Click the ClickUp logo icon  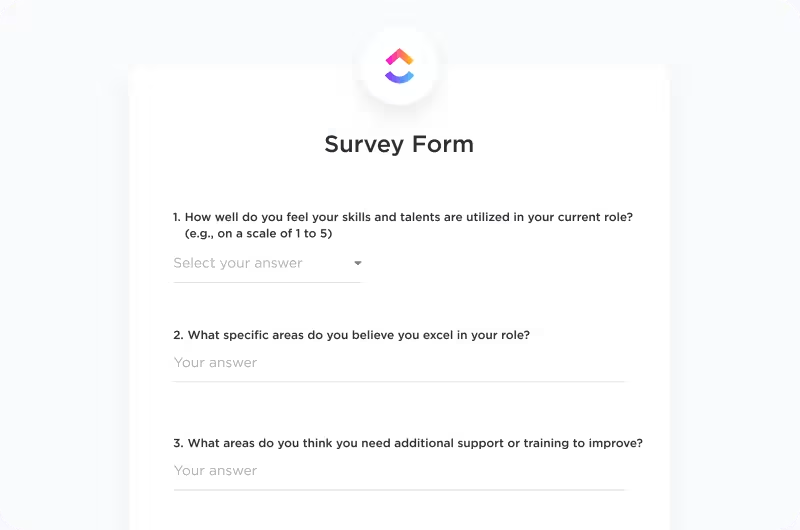pyautogui.click(x=399, y=65)
